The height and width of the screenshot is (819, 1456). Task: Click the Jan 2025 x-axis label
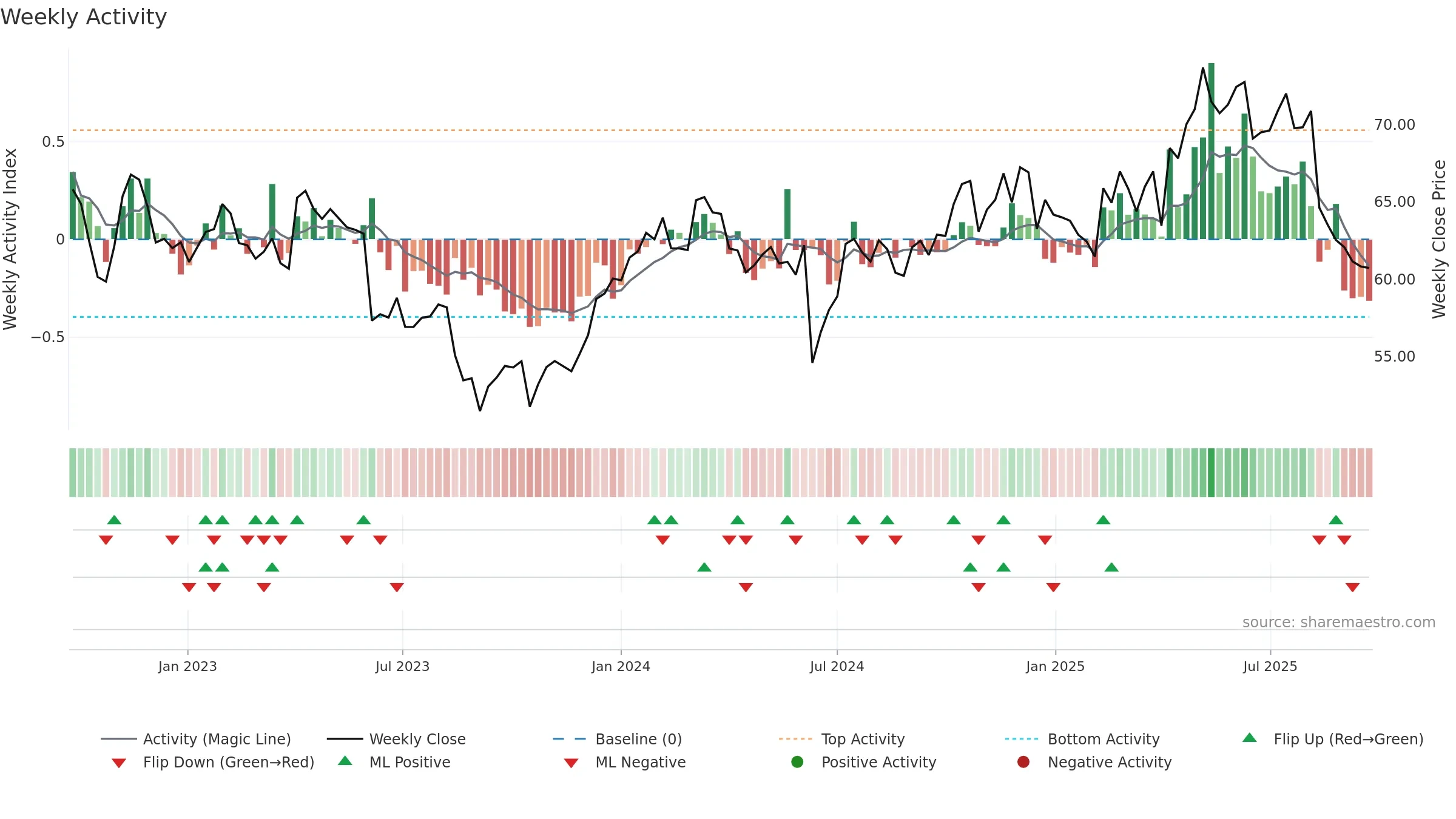[1055, 666]
